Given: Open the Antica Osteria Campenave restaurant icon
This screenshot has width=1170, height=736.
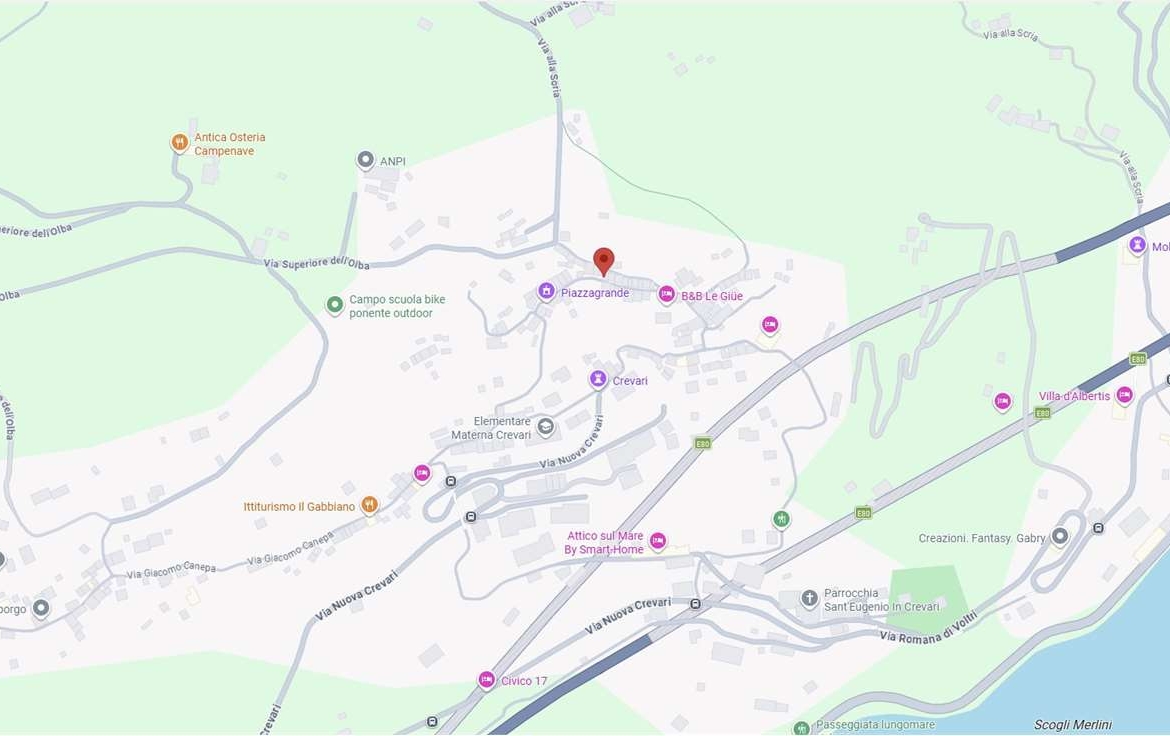Looking at the screenshot, I should pos(179,142).
